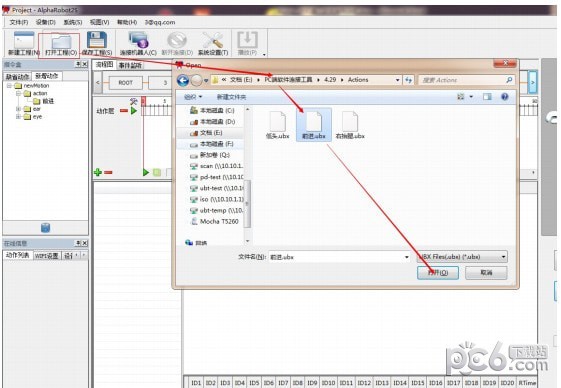The height and width of the screenshot is (388, 561).
Task: Click the blue back arrow in Open dialog
Action: [x=183, y=80]
